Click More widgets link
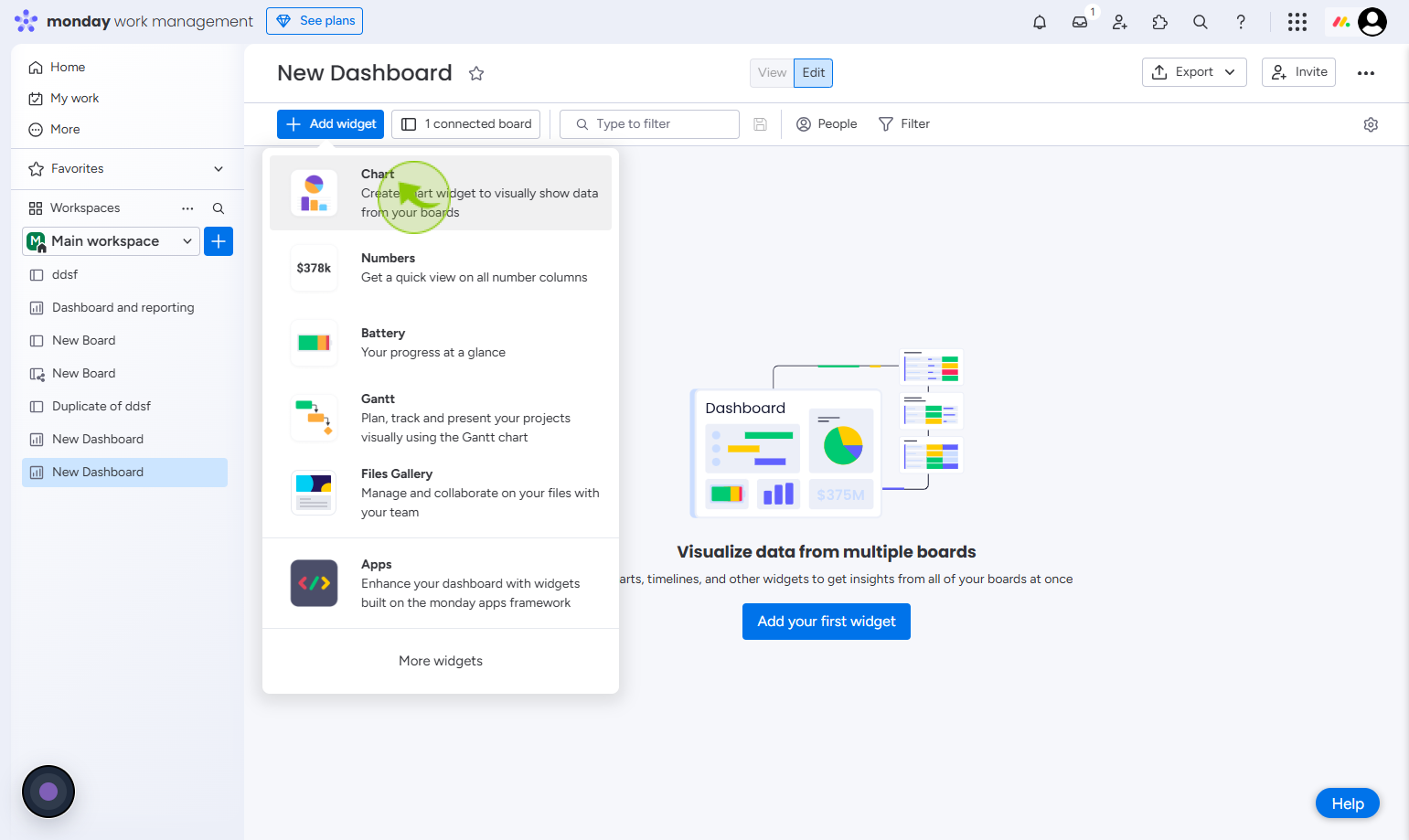 tap(441, 661)
